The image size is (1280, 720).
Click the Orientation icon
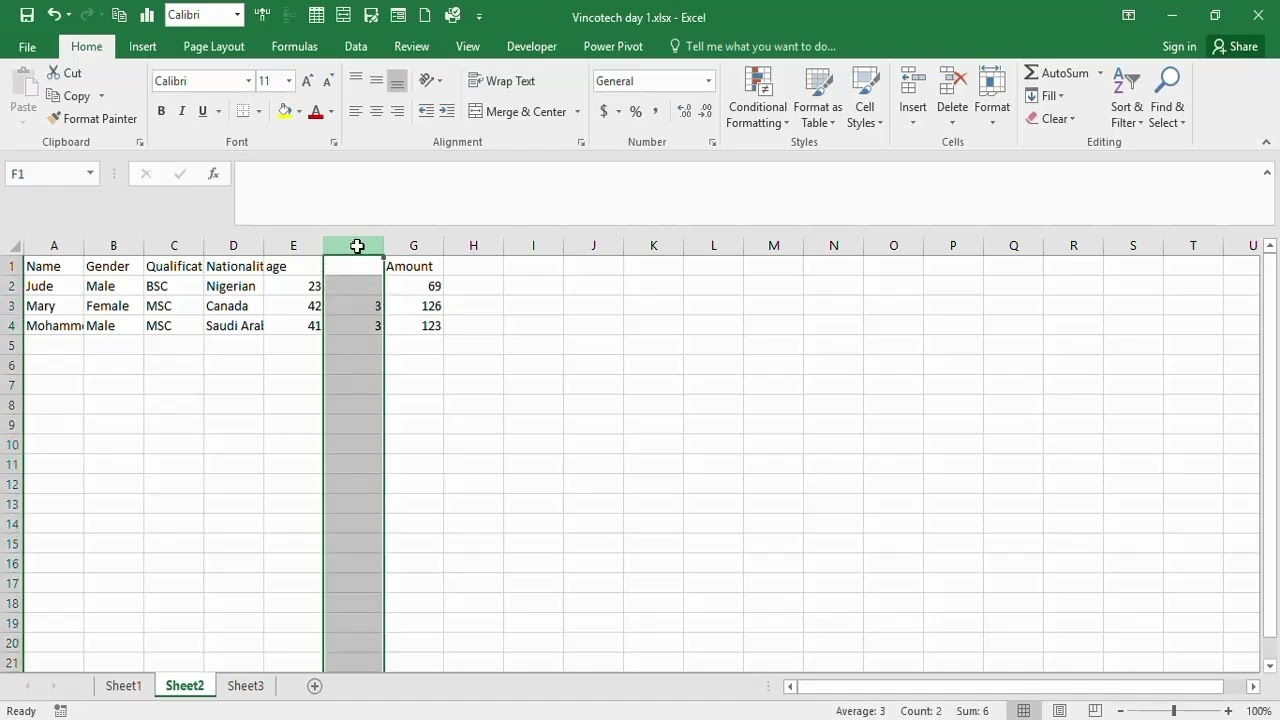(427, 81)
